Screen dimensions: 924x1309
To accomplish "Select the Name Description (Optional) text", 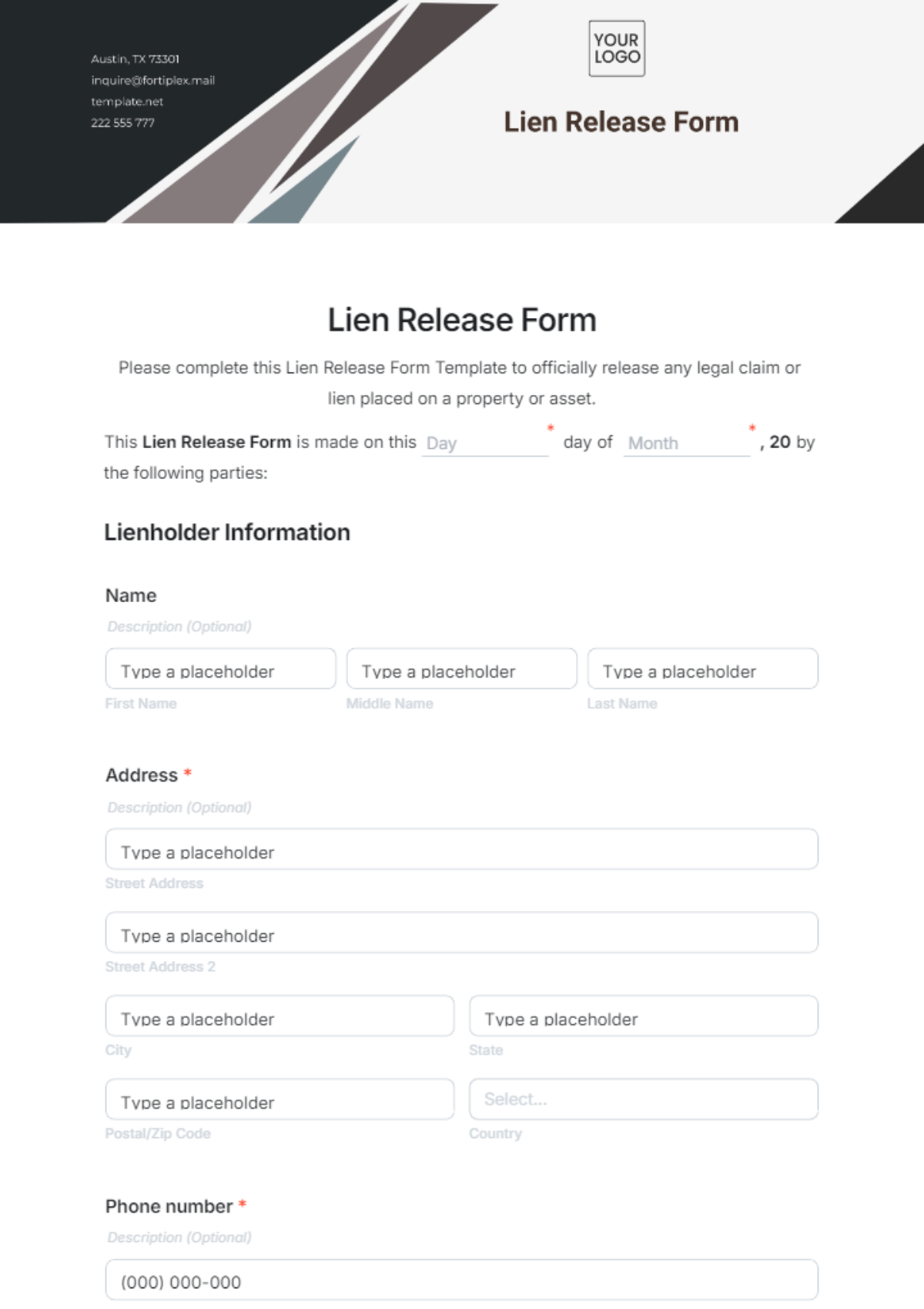I will coord(179,627).
